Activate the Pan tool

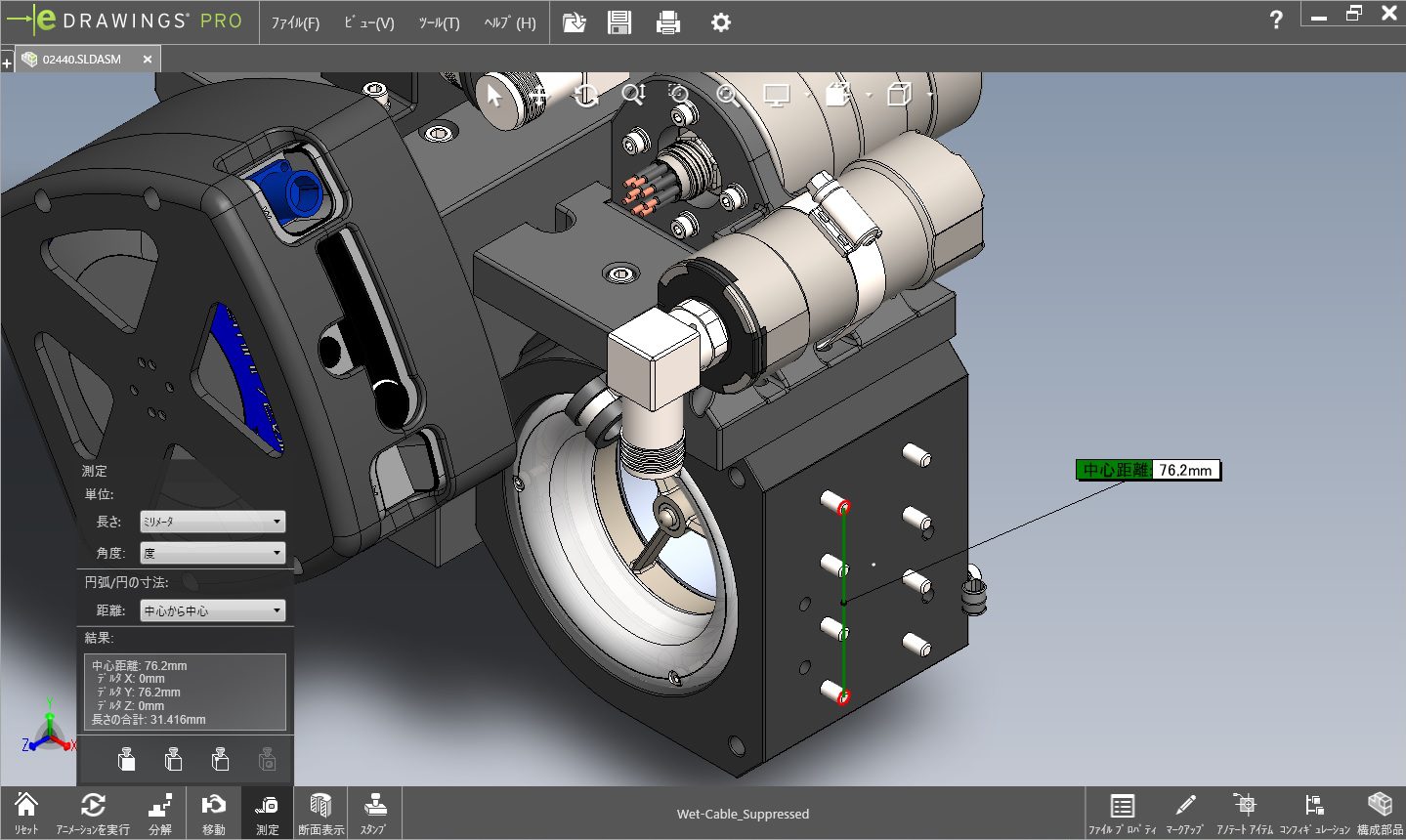tap(539, 95)
